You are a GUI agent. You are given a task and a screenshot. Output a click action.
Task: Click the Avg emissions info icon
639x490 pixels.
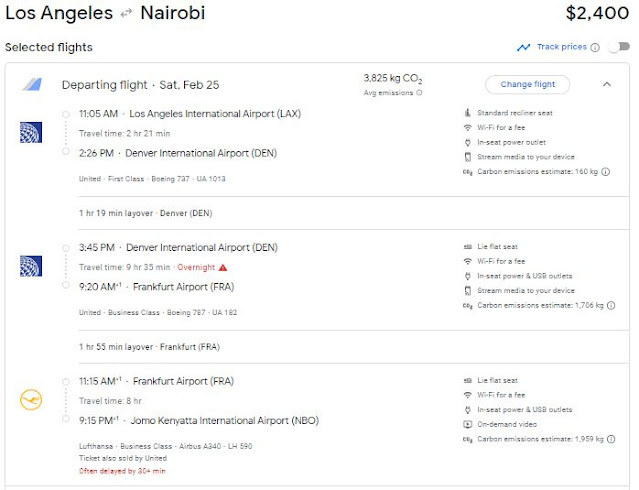[x=419, y=93]
